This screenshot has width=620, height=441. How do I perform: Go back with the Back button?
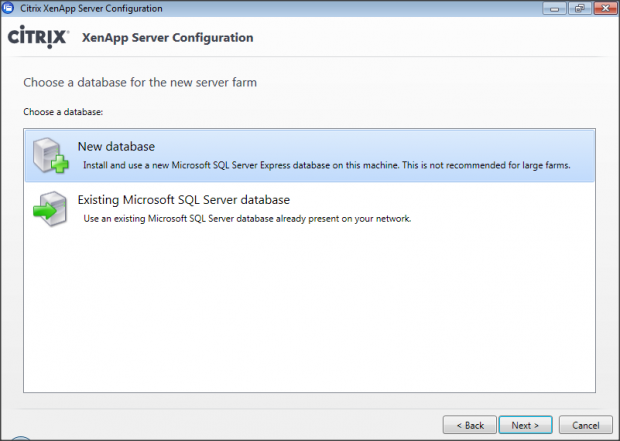(469, 425)
